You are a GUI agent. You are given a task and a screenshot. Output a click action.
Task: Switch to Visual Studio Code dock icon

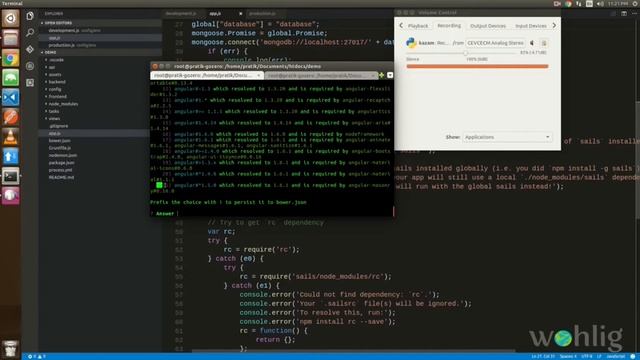pyautogui.click(x=10, y=97)
